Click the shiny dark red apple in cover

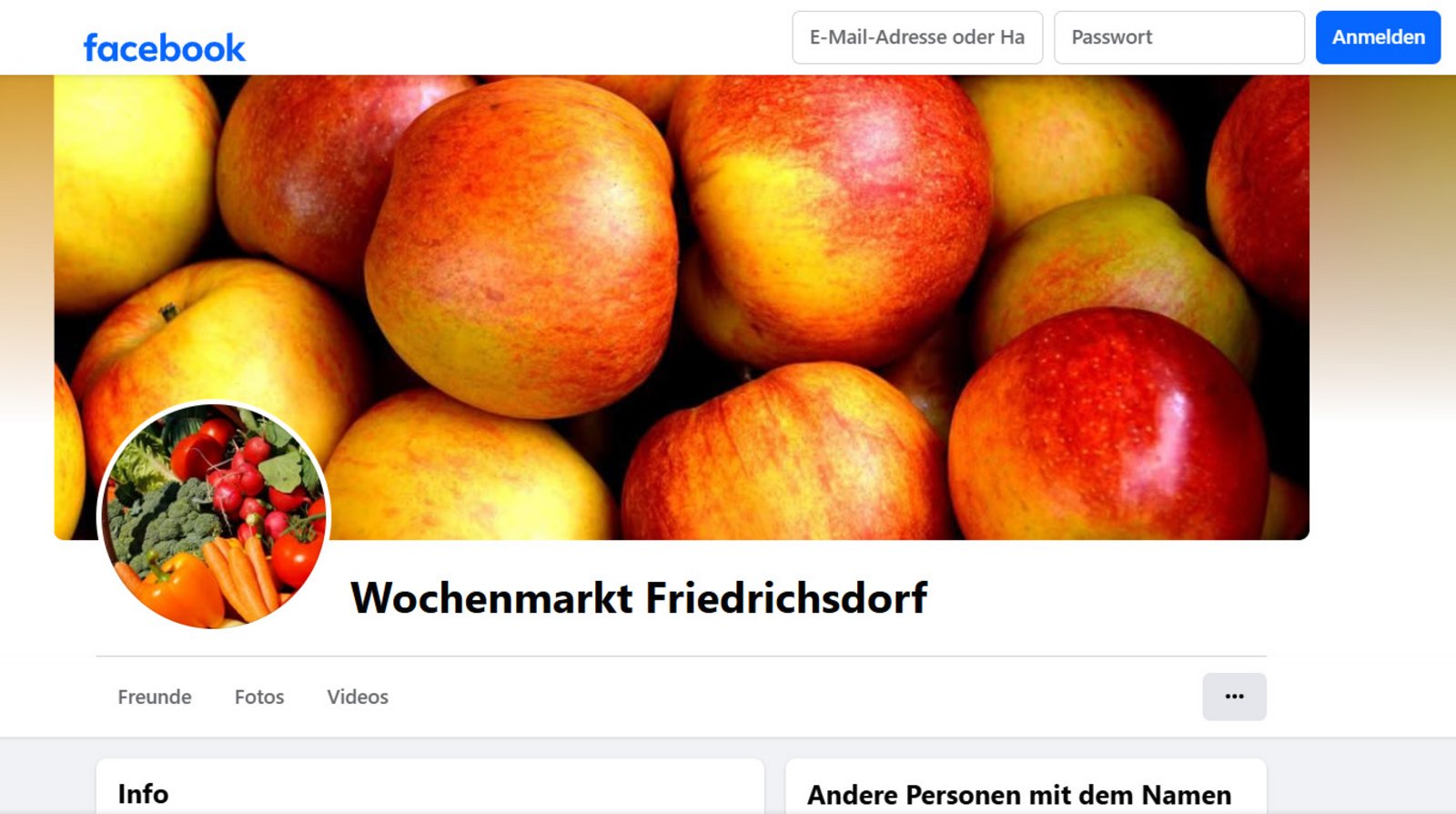pyautogui.click(x=1108, y=423)
